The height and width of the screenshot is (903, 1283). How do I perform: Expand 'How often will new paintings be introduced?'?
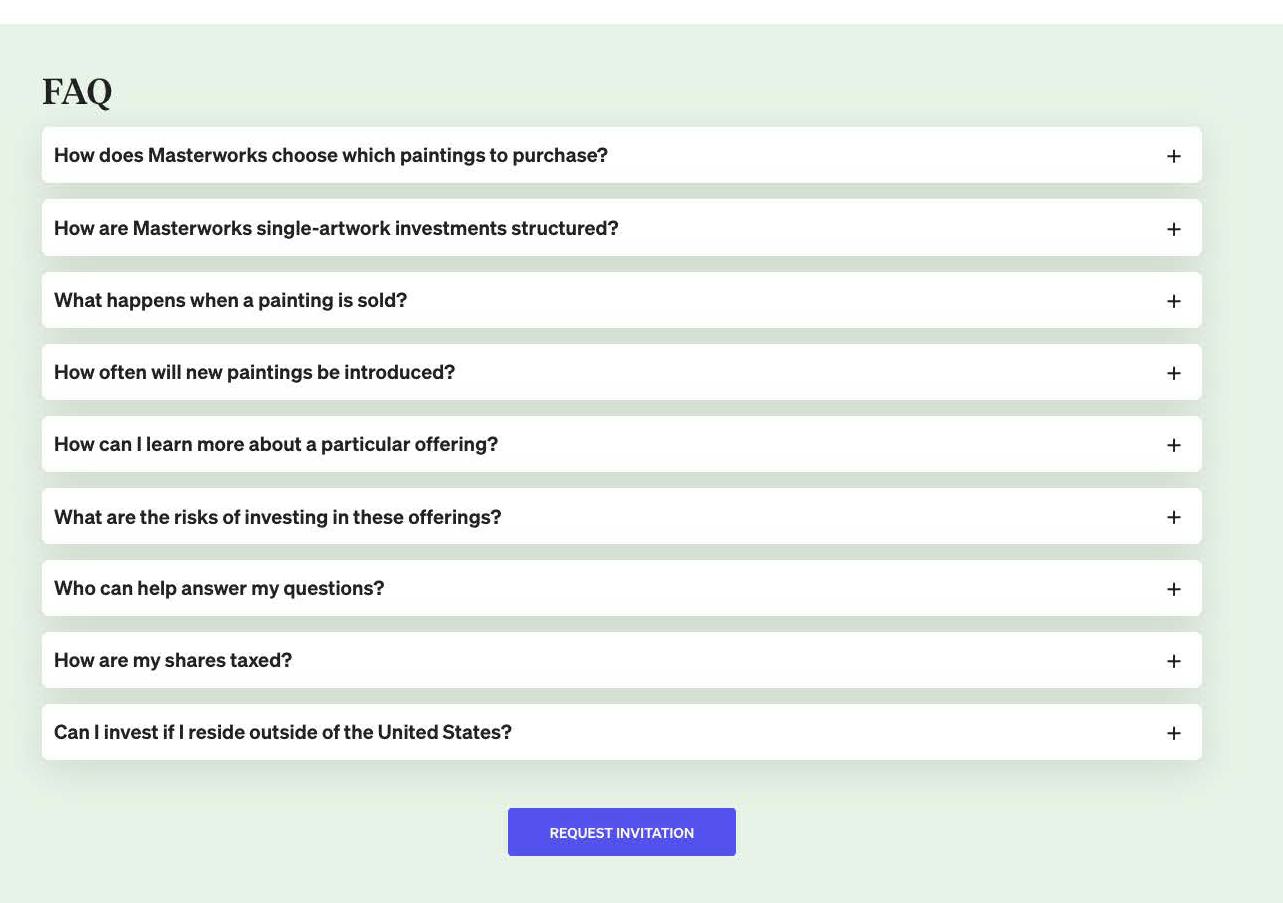(x=254, y=372)
